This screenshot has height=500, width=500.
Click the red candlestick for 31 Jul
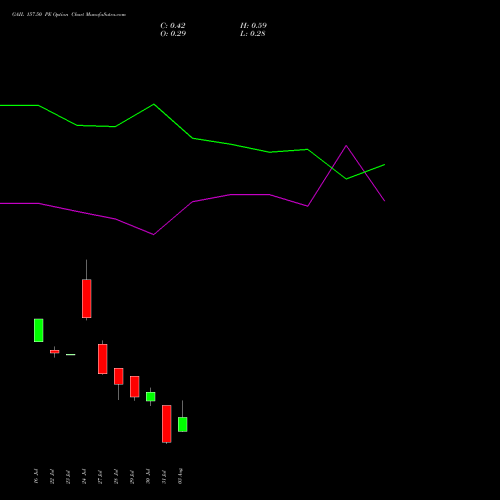(167, 424)
